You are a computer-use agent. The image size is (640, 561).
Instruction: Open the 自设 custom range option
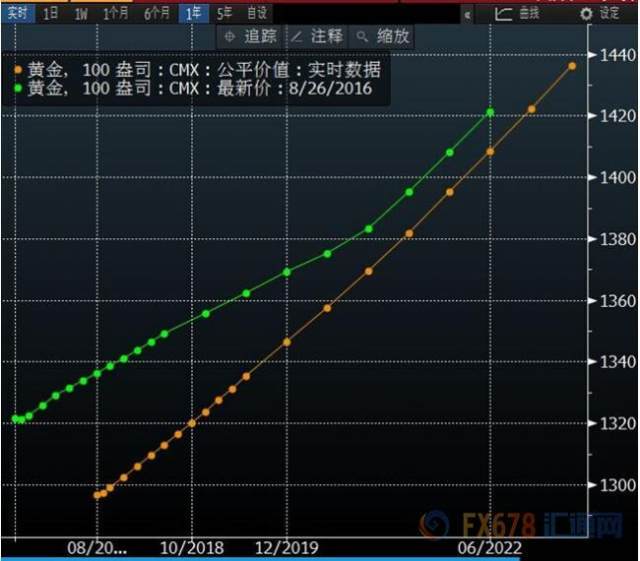(x=257, y=13)
